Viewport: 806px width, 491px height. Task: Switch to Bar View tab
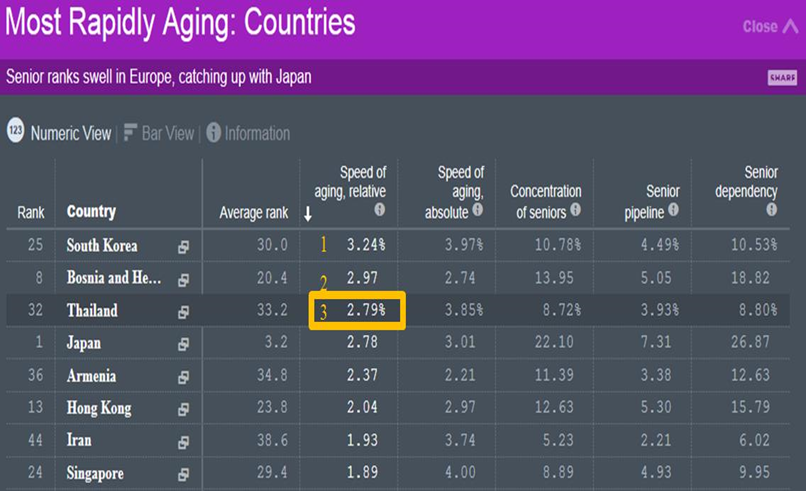(168, 133)
